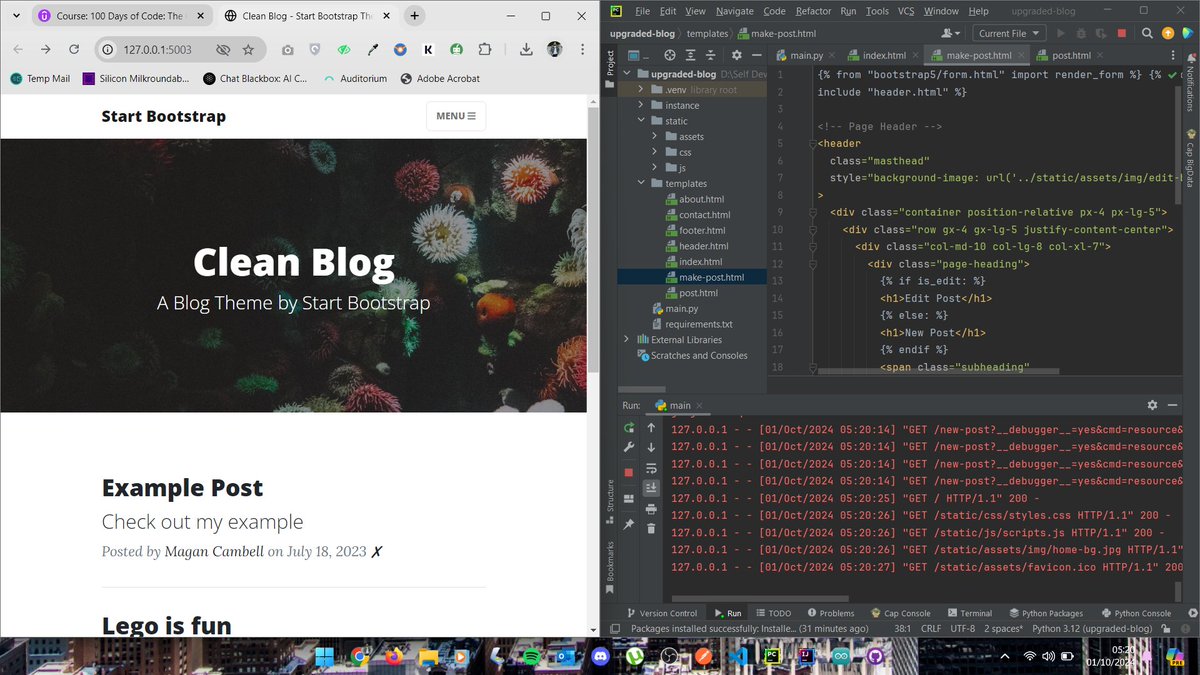Open the Terminal tool window tab
Screen dimensions: 1200x675
[969, 613]
